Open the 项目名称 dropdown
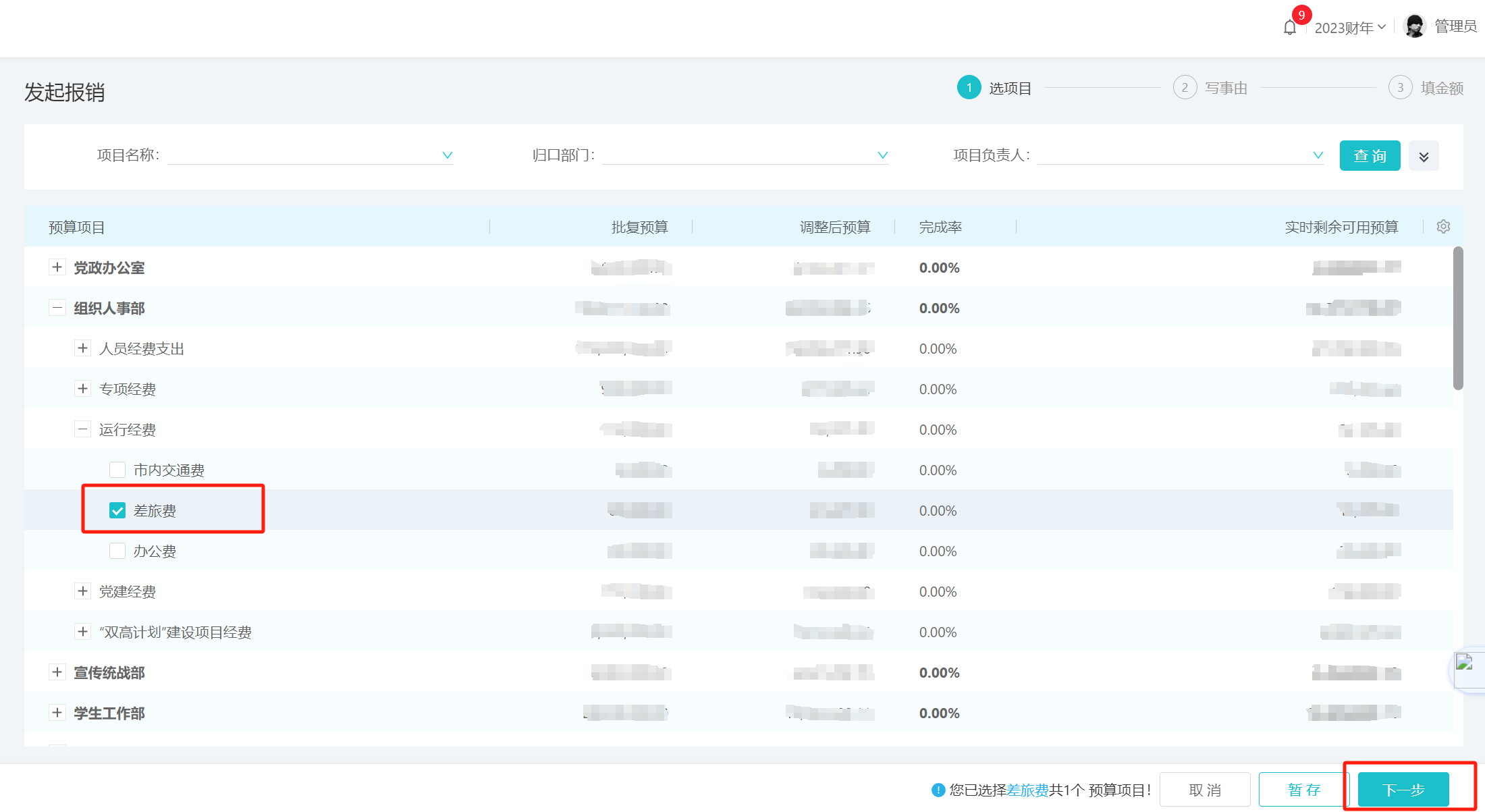 pos(310,155)
